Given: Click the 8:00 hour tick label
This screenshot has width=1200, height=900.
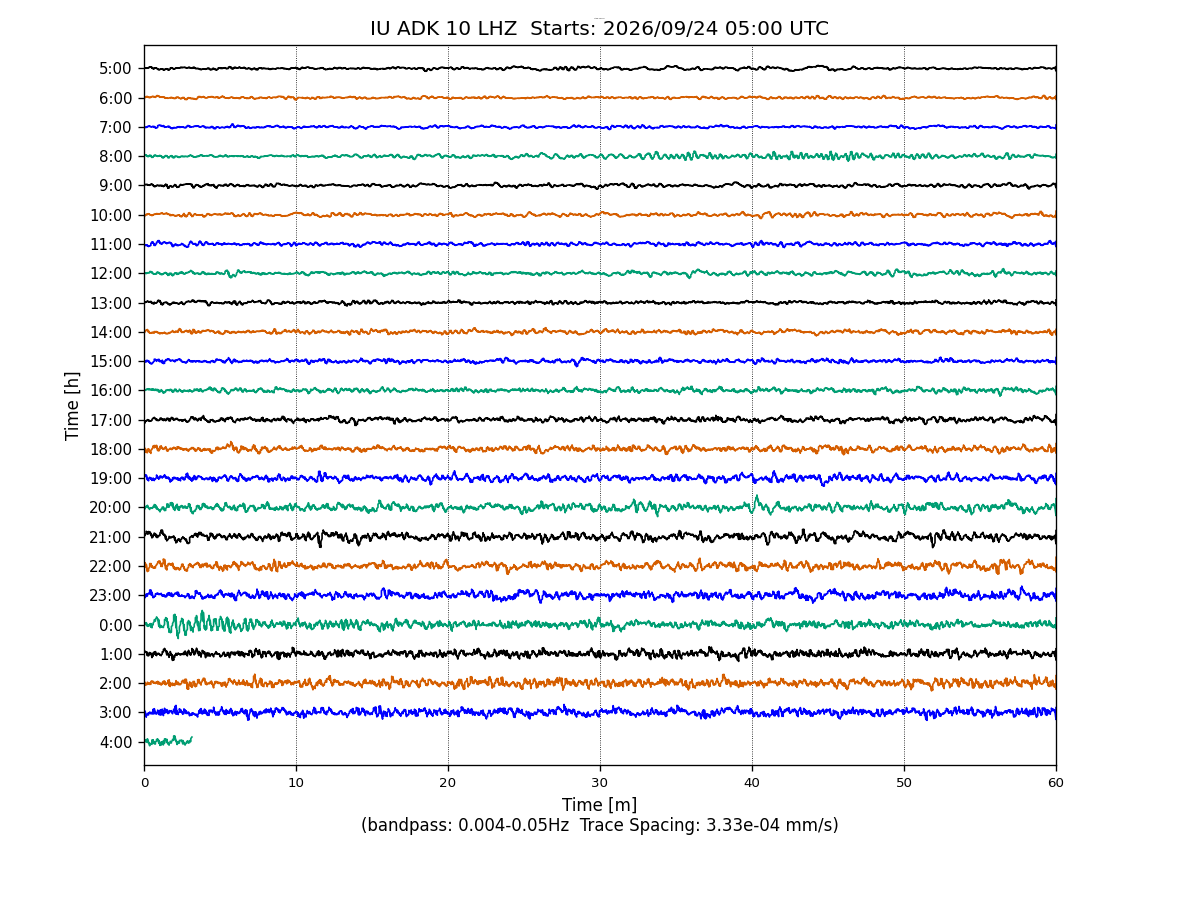Looking at the screenshot, I should (115, 157).
